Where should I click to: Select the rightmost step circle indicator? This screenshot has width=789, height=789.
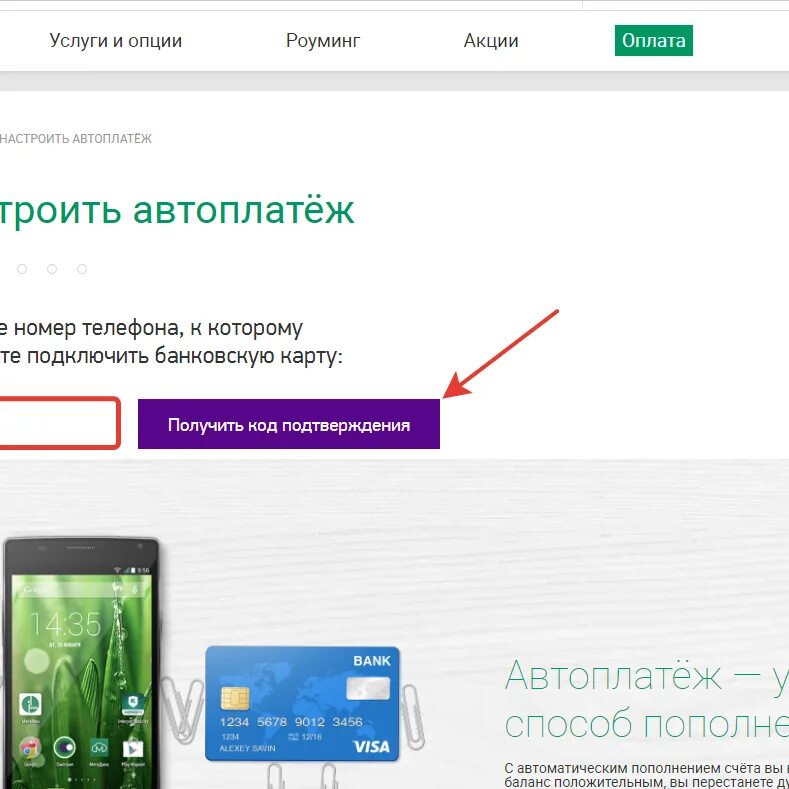pyautogui.click(x=82, y=269)
